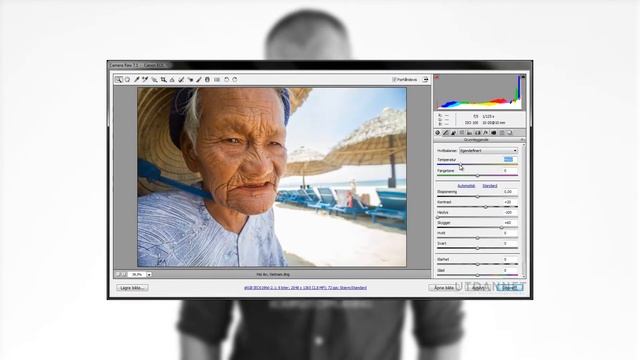Open the zoom level dropdown arrow
Screen dimensions: 640x360
(x=149, y=275)
